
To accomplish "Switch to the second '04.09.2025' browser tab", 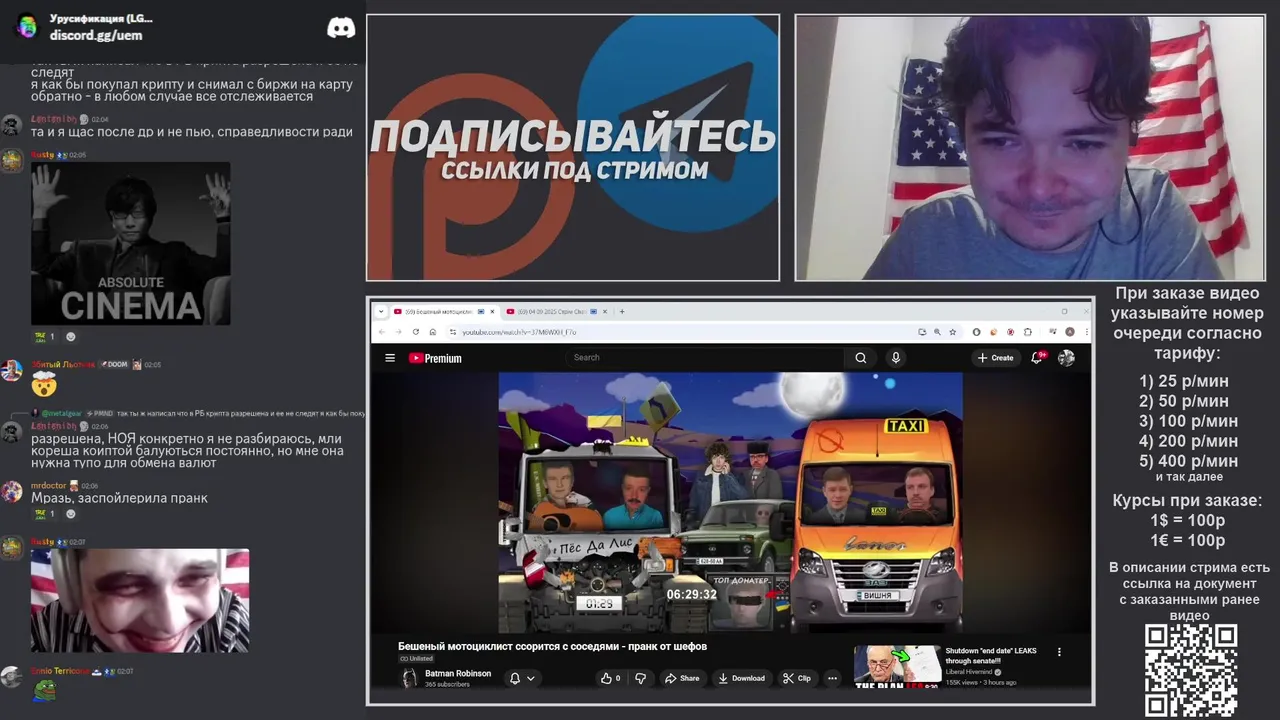I will [x=555, y=311].
